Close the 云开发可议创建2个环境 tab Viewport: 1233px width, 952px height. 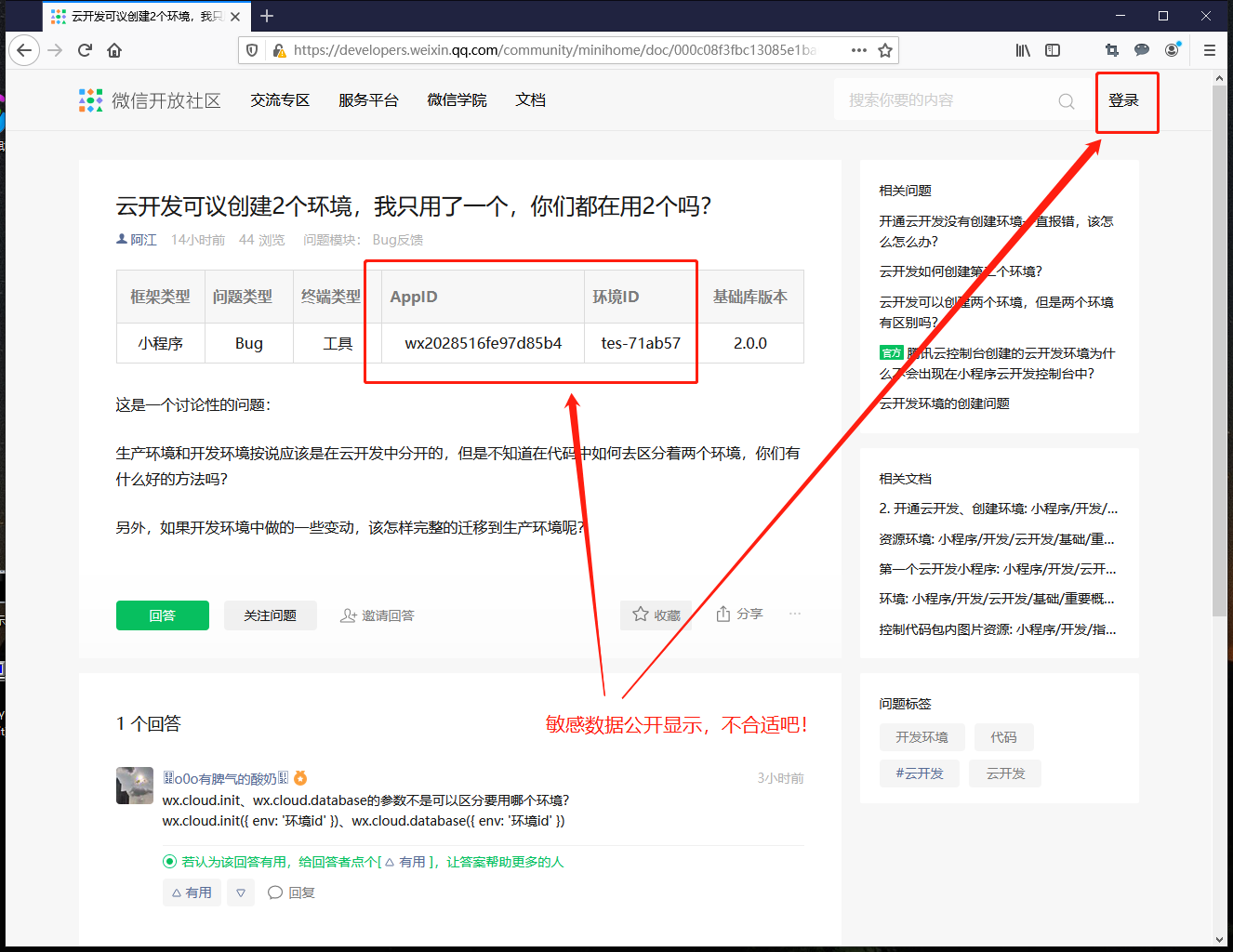pos(235,17)
